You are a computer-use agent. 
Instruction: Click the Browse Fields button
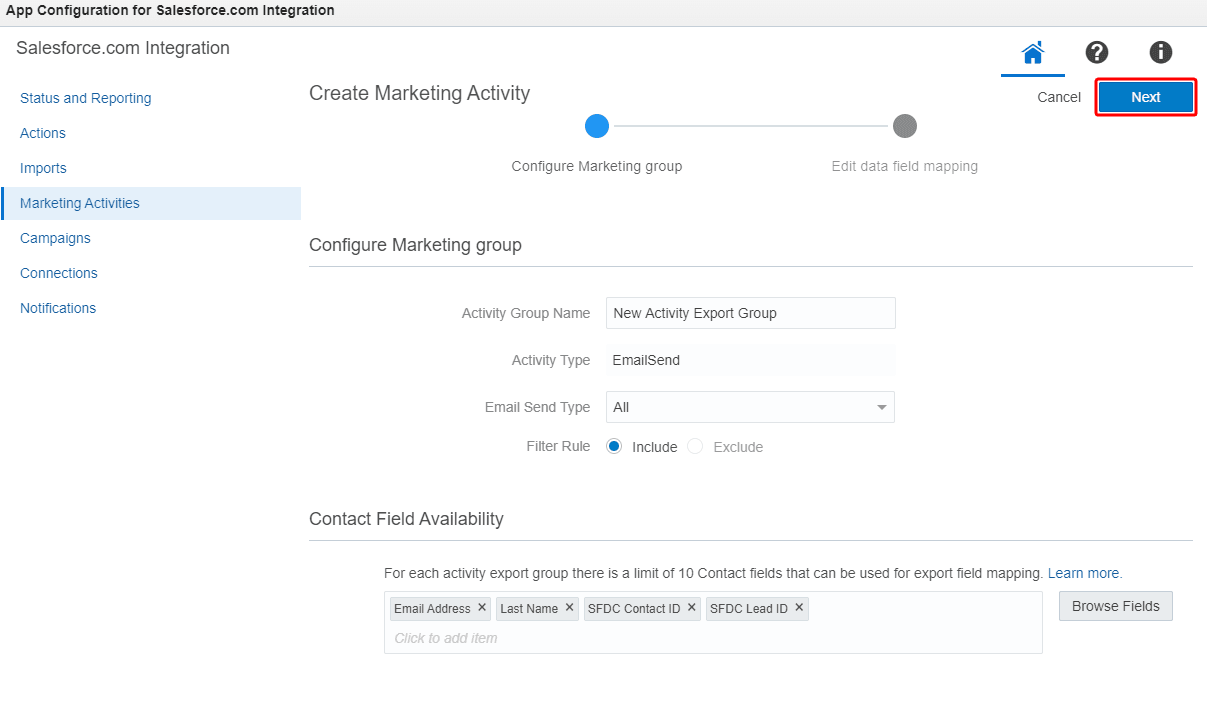point(1116,606)
